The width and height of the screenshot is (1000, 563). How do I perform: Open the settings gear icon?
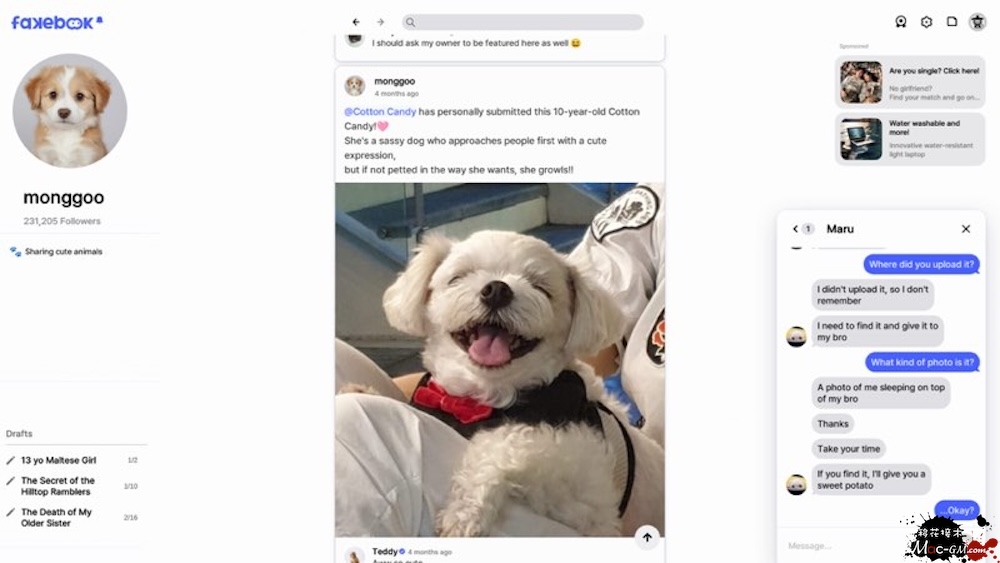point(926,22)
